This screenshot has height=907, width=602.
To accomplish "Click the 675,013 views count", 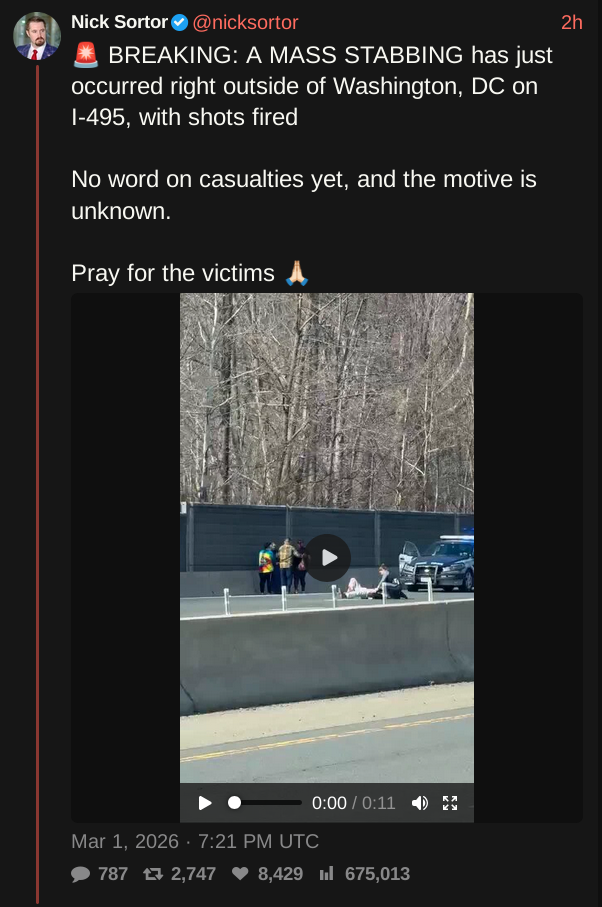I will coord(377,873).
